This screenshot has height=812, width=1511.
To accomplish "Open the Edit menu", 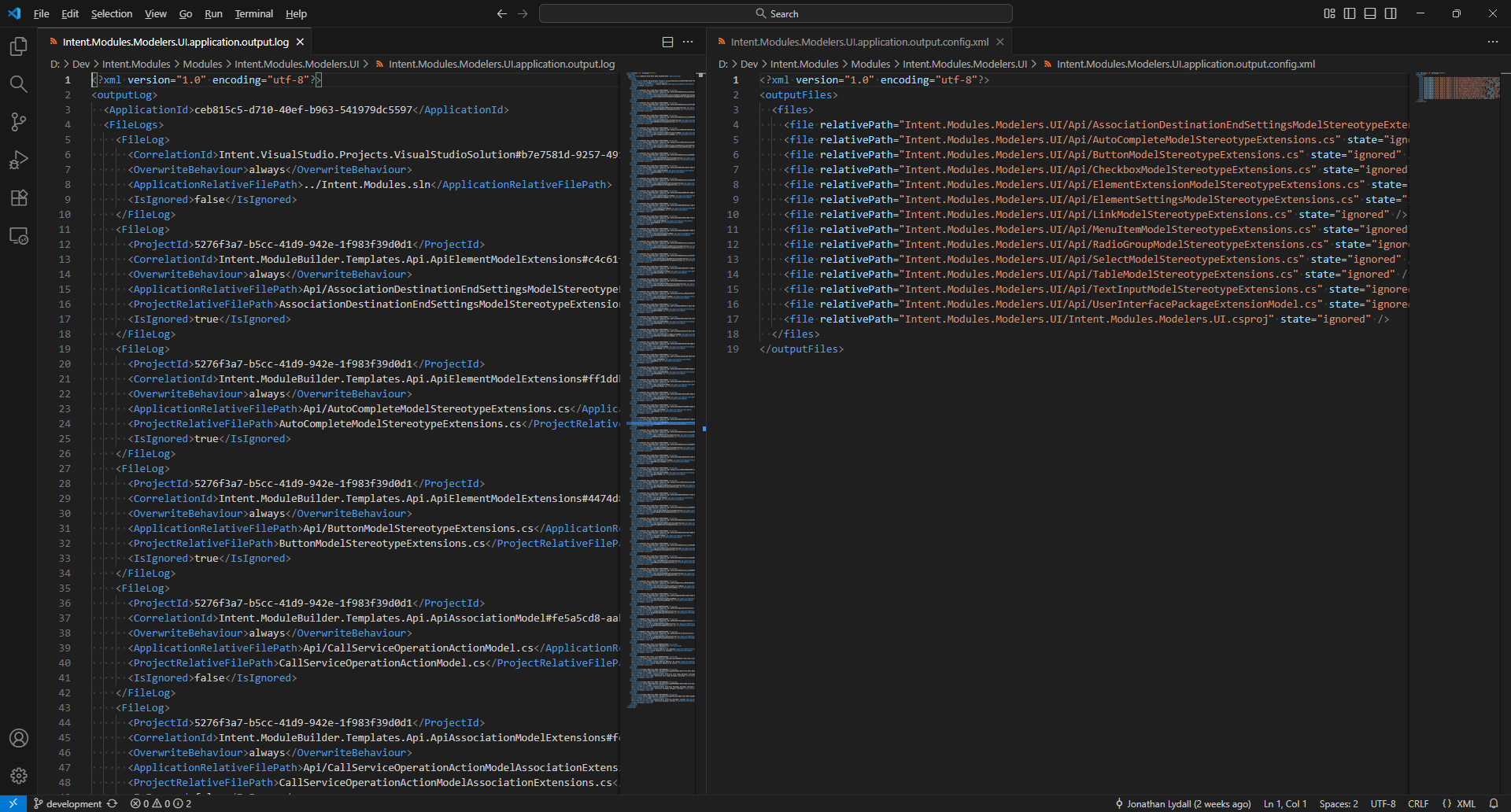I will click(x=70, y=13).
